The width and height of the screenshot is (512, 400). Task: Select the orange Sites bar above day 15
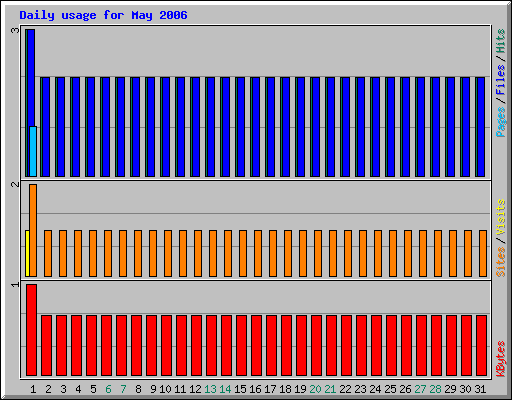(243, 253)
